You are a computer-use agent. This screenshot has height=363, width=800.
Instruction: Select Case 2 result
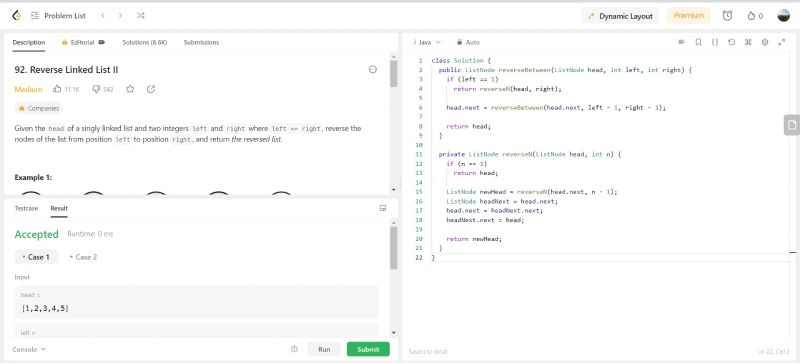click(x=83, y=257)
